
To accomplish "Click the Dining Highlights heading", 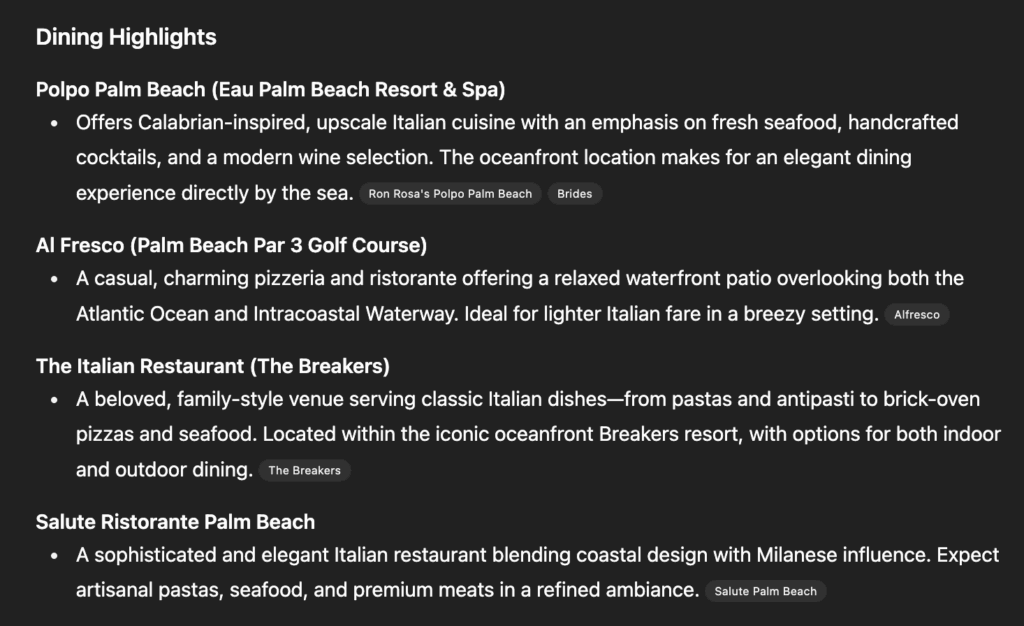I will pyautogui.click(x=126, y=38).
